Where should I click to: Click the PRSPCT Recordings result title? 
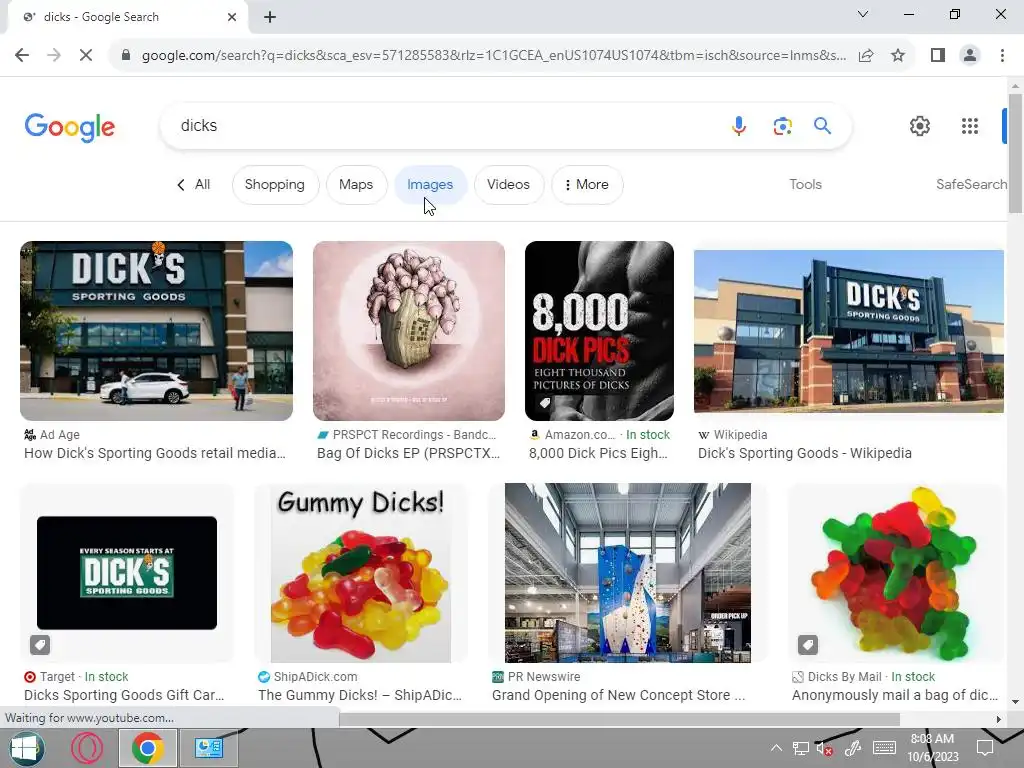408,453
